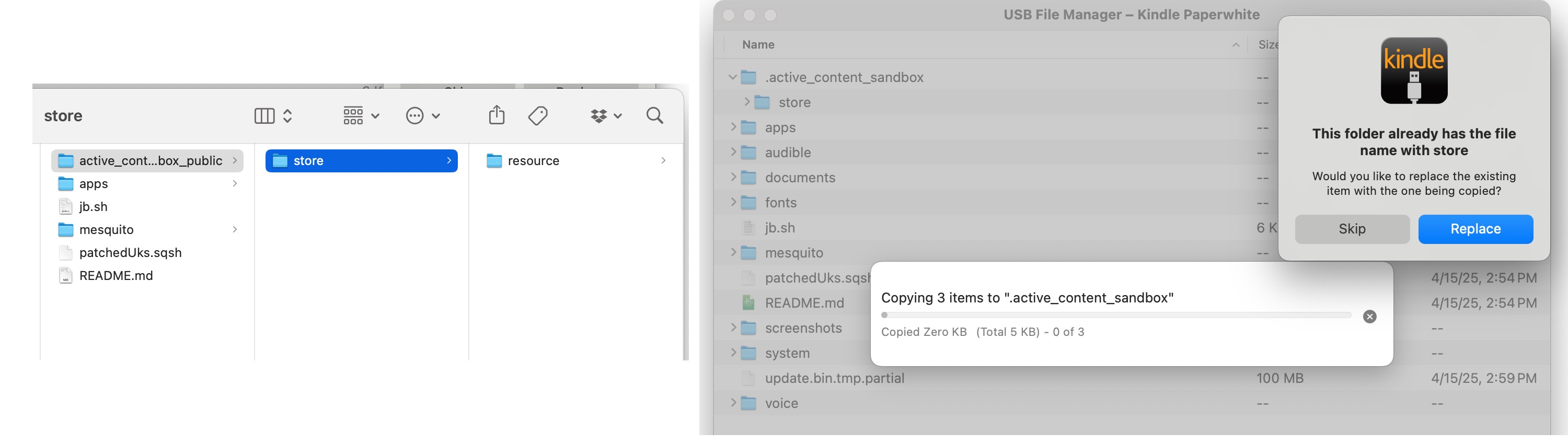1568x444 pixels.
Task: Click apps folder icon in USB File Manager
Action: pyautogui.click(x=748, y=127)
